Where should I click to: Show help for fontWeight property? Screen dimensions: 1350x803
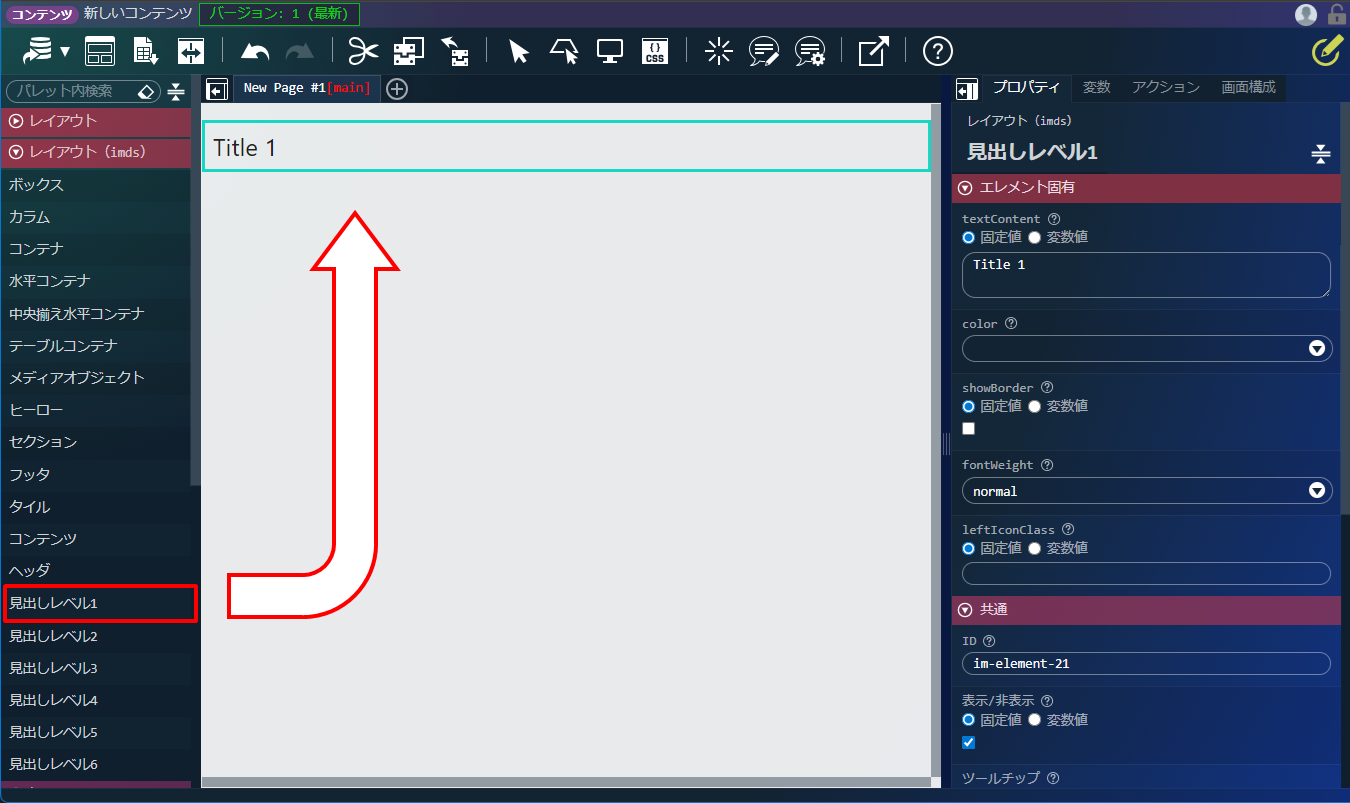1047,465
